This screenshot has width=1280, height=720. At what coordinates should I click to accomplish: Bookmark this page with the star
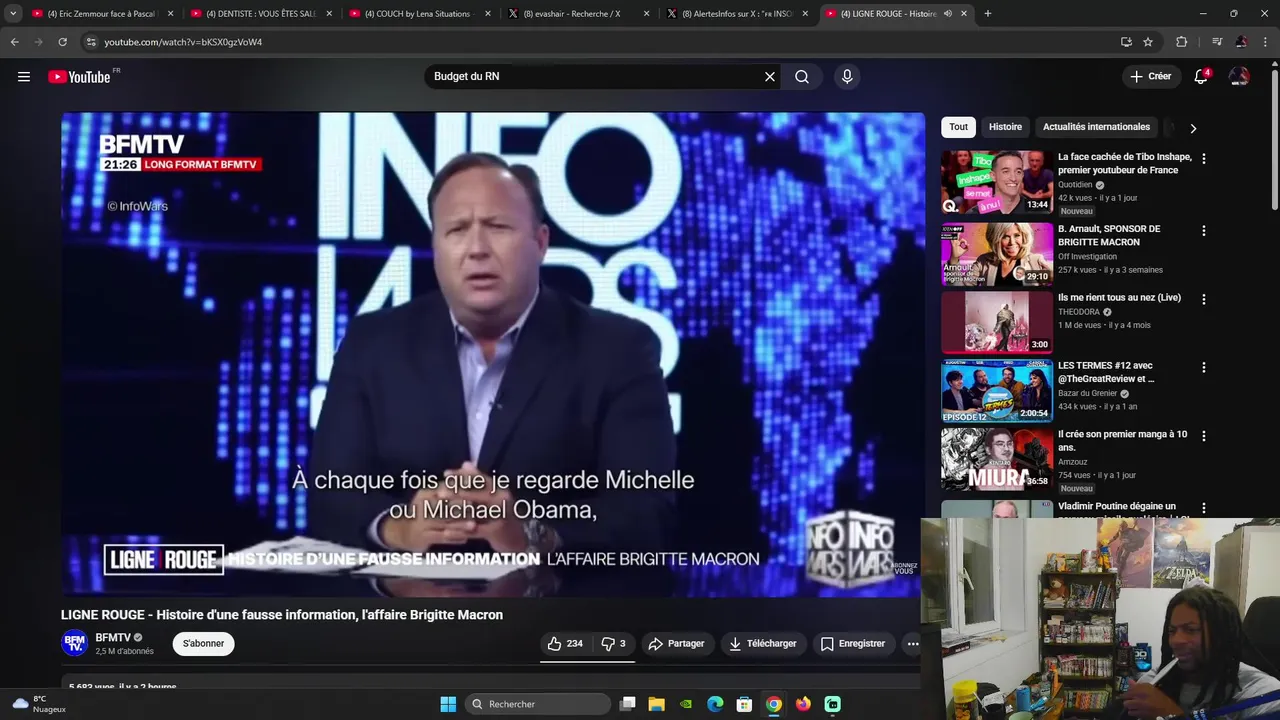1148,42
